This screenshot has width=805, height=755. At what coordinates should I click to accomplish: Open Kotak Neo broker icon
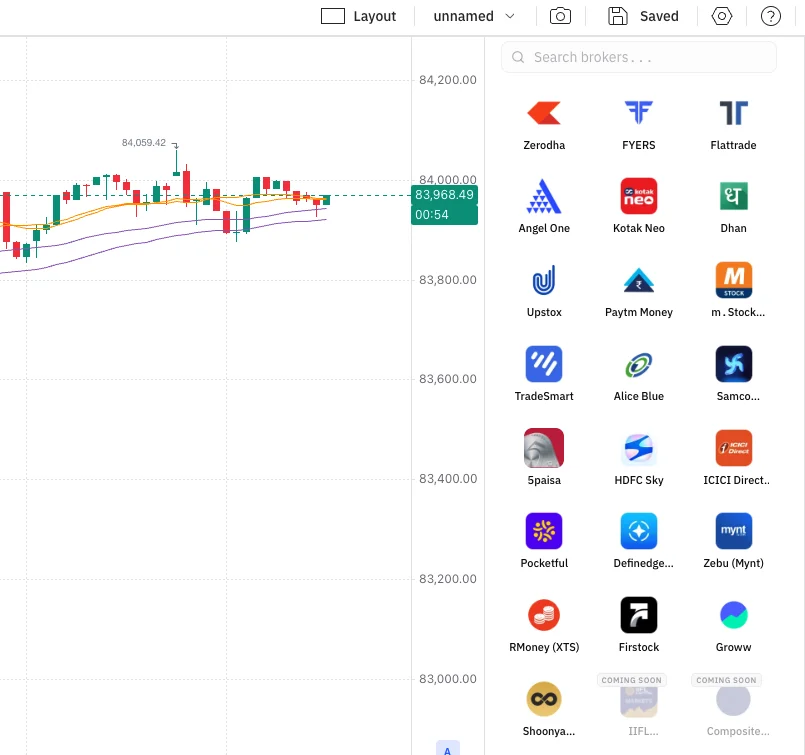coord(639,196)
